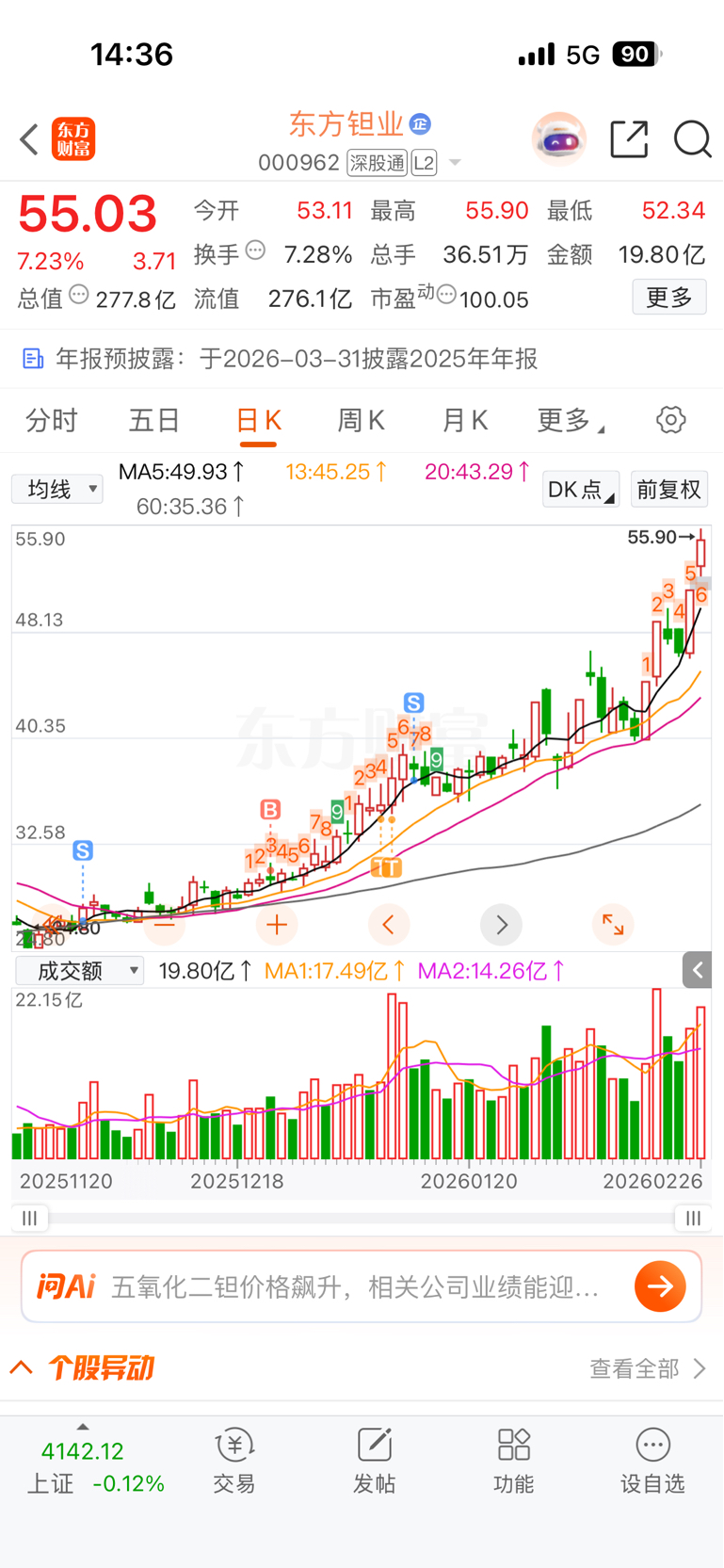
Task: Tap the L2 level tag
Action: [424, 163]
